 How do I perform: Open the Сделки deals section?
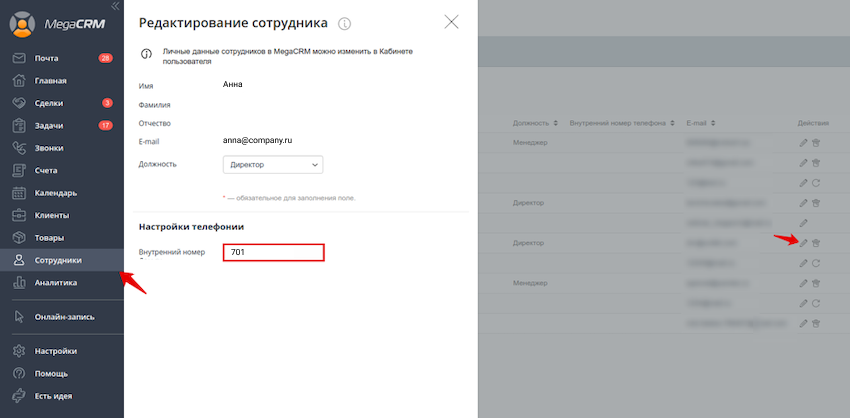pos(48,103)
